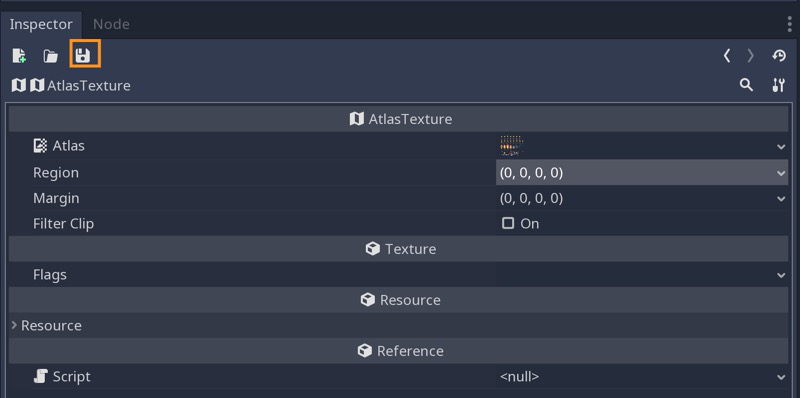Switch to the Node tab

(x=111, y=24)
